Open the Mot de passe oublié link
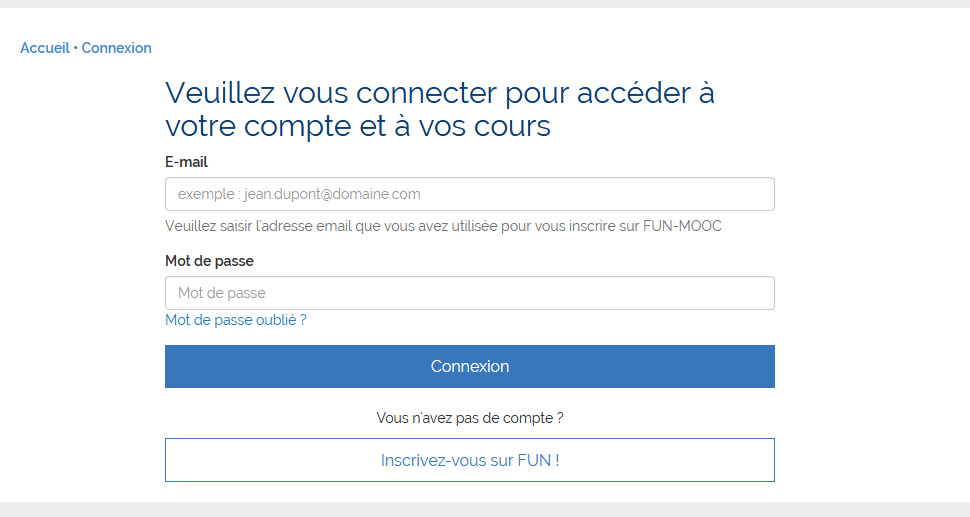The image size is (970, 517). coord(235,320)
